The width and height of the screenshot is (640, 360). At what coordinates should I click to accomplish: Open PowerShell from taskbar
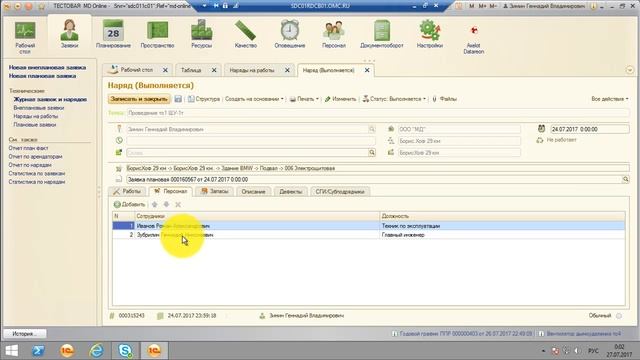[39, 350]
